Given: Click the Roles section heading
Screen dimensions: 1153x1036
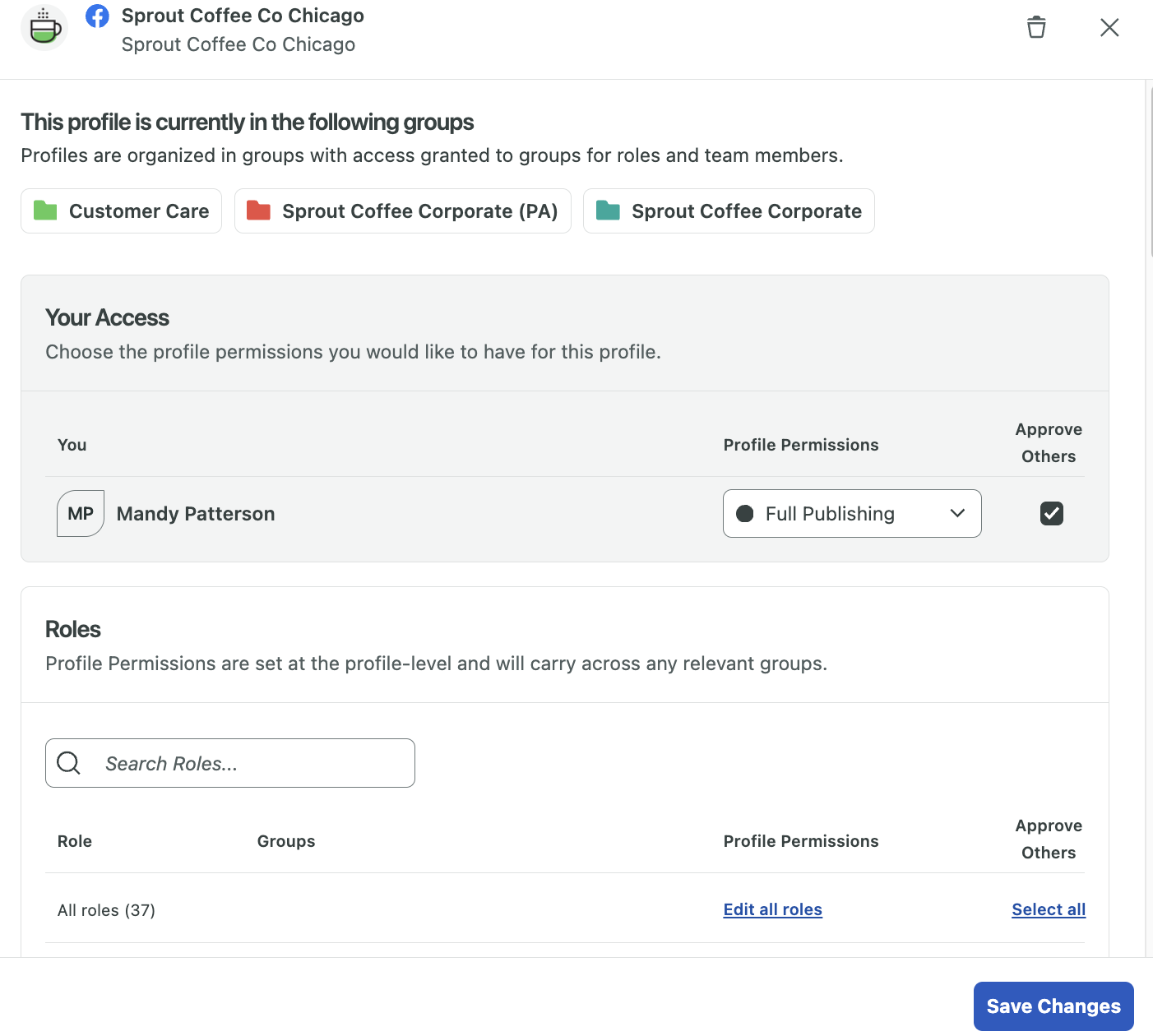Looking at the screenshot, I should tap(73, 629).
